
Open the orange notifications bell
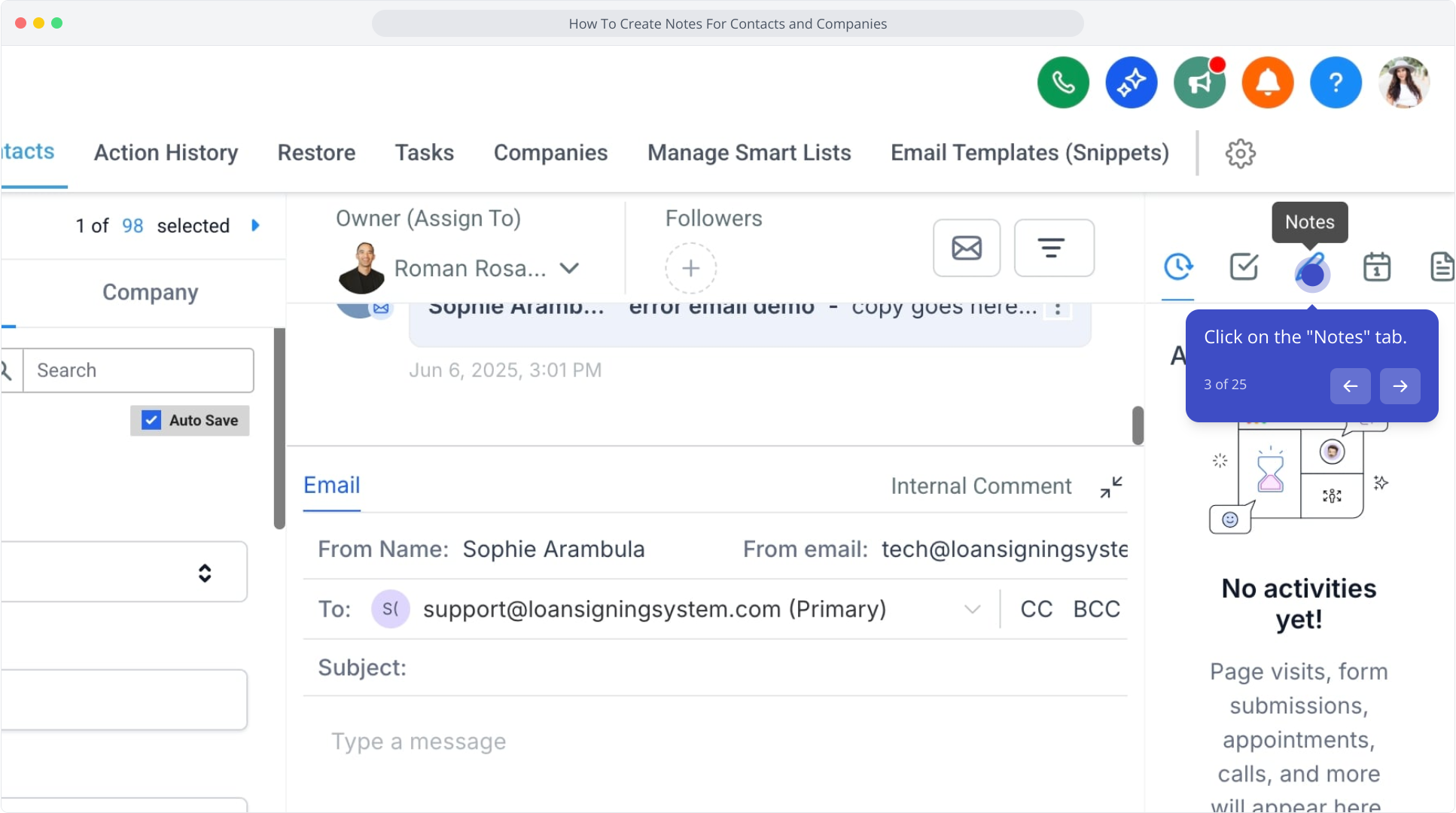[x=1268, y=82]
